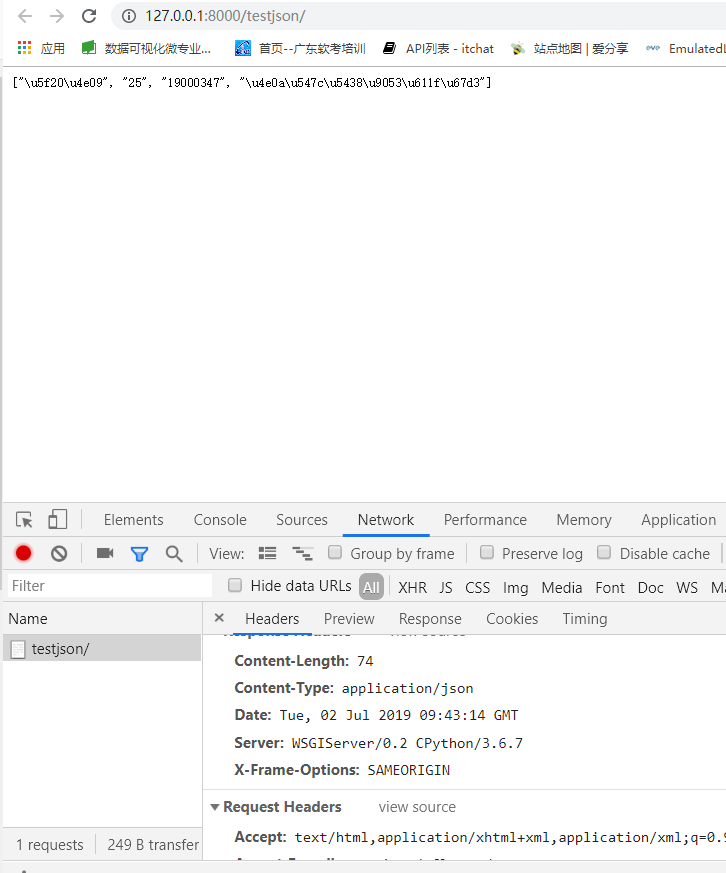726x873 pixels.
Task: Use large request rows view
Action: (x=267, y=553)
